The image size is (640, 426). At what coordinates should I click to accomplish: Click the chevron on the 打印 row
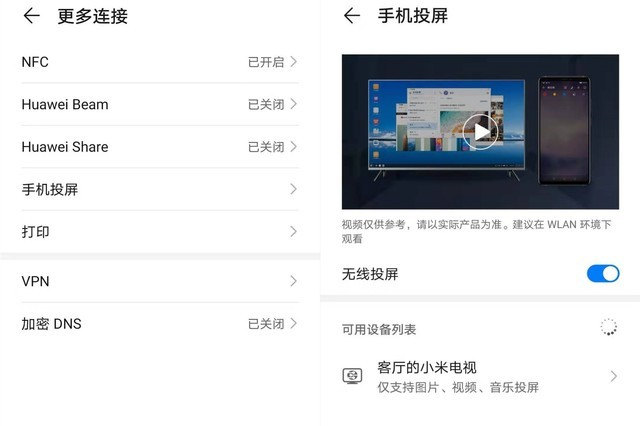point(293,231)
